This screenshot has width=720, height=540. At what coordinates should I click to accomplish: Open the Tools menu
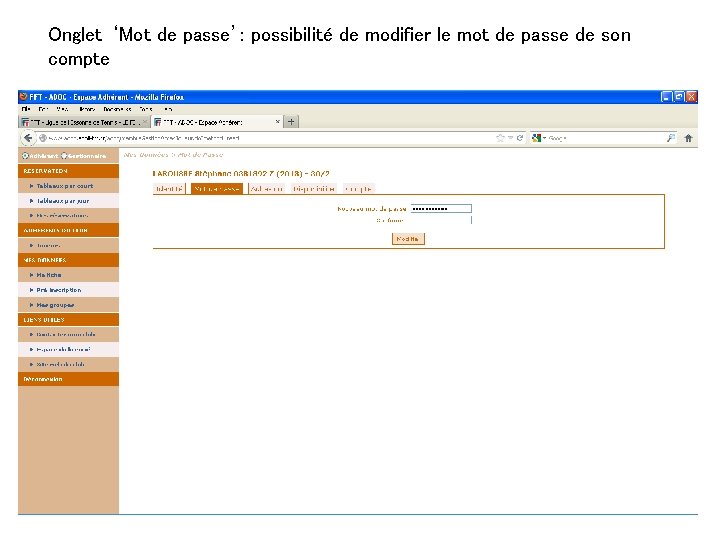(x=146, y=109)
